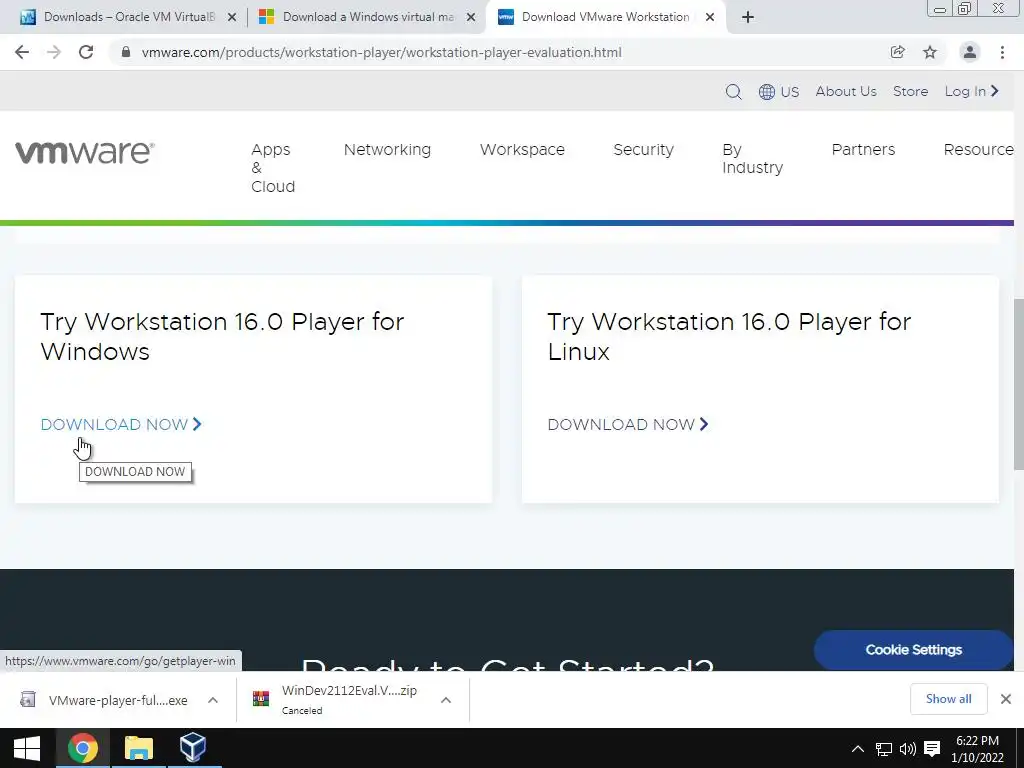Open the About Us link

click(x=846, y=91)
